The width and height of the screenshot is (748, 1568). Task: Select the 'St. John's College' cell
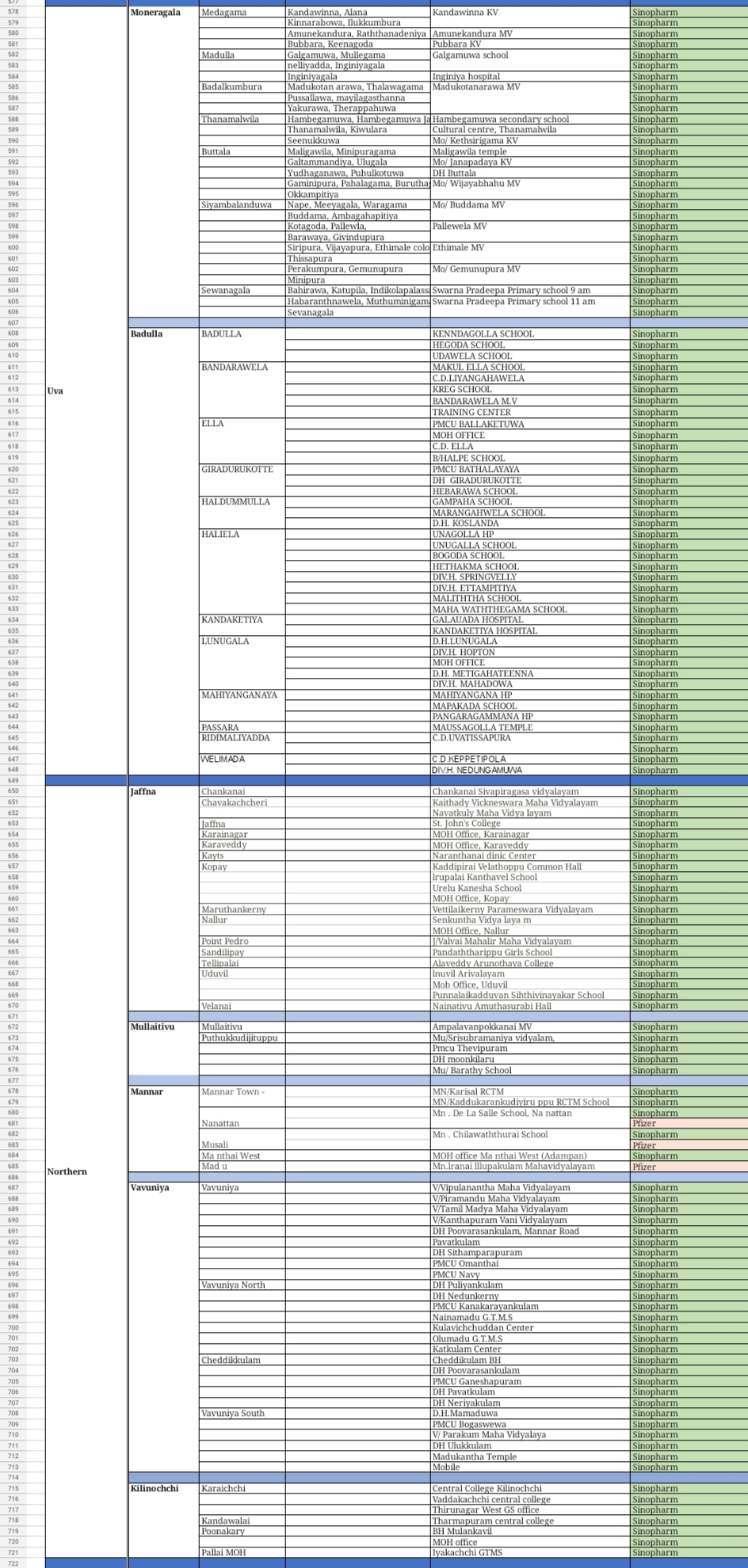click(x=530, y=824)
